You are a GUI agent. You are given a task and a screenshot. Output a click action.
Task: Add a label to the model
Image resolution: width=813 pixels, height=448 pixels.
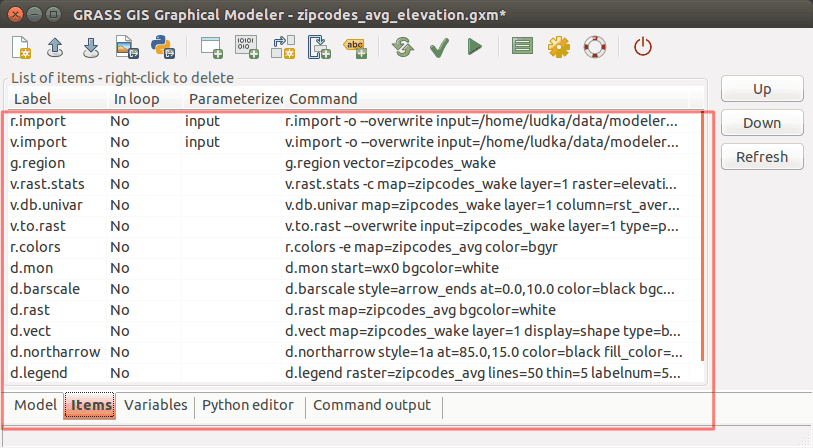(x=355, y=46)
